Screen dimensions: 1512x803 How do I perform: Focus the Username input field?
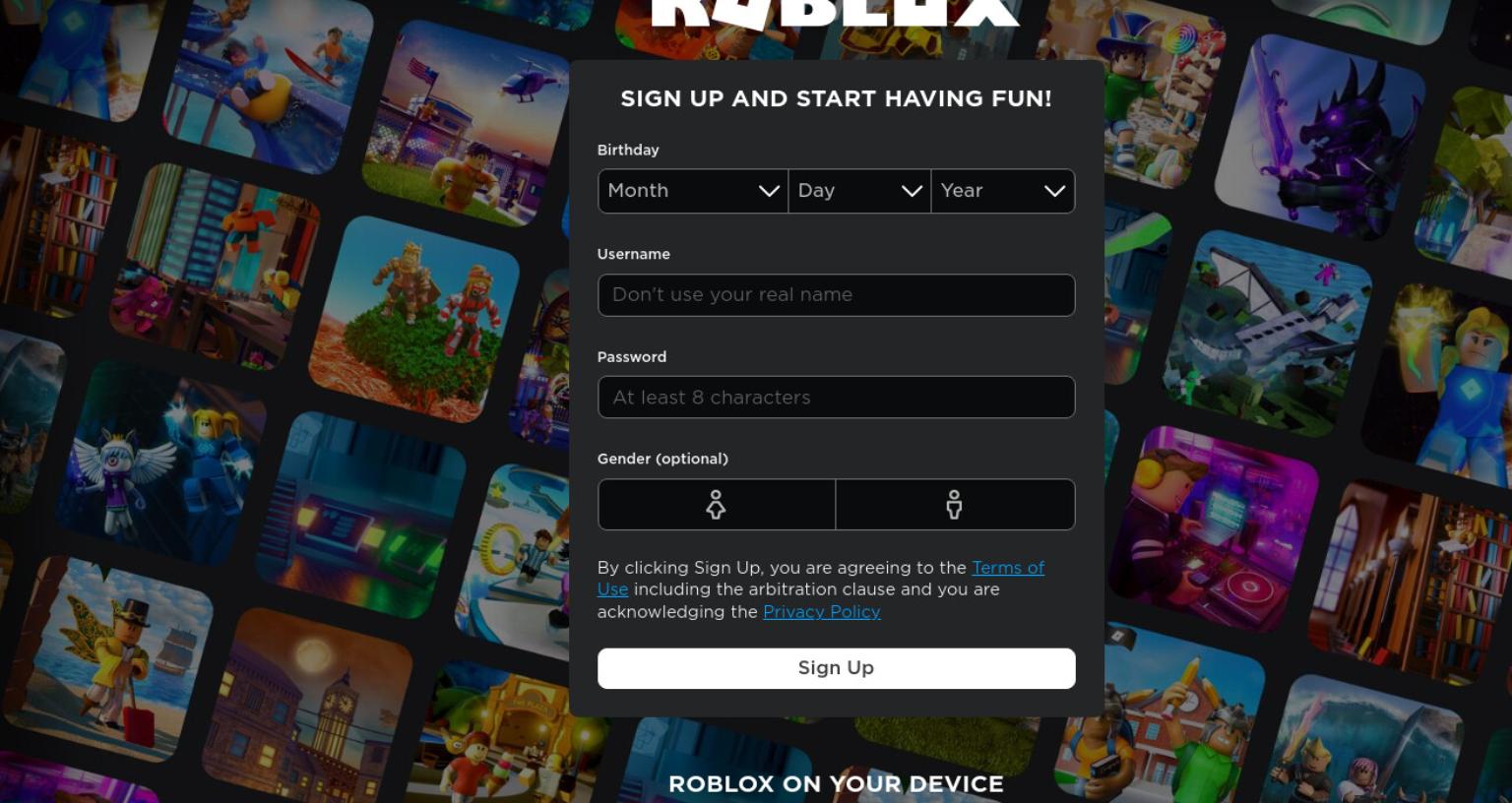coord(836,295)
